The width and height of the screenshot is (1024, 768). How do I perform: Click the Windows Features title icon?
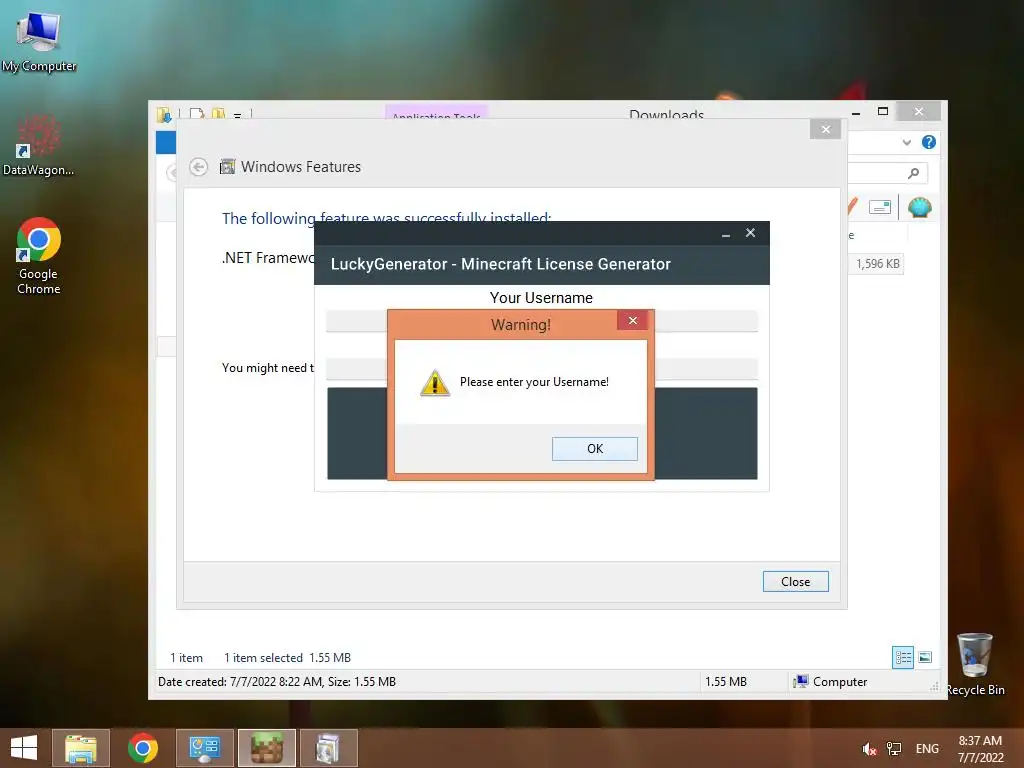[227, 167]
